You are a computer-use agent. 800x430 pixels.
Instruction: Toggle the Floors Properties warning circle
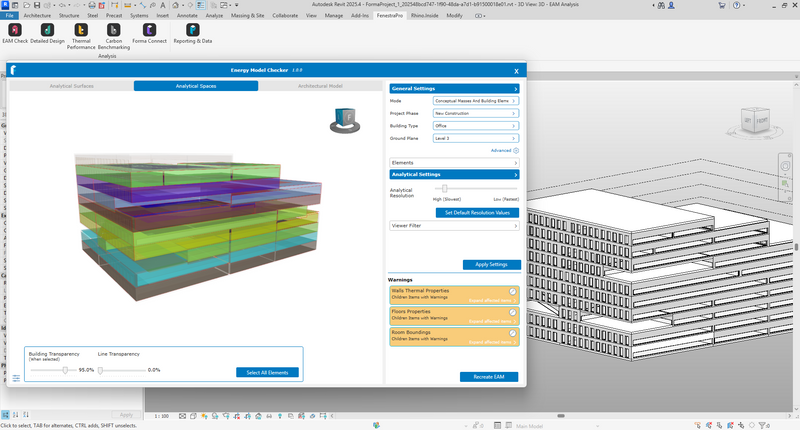(x=512, y=312)
